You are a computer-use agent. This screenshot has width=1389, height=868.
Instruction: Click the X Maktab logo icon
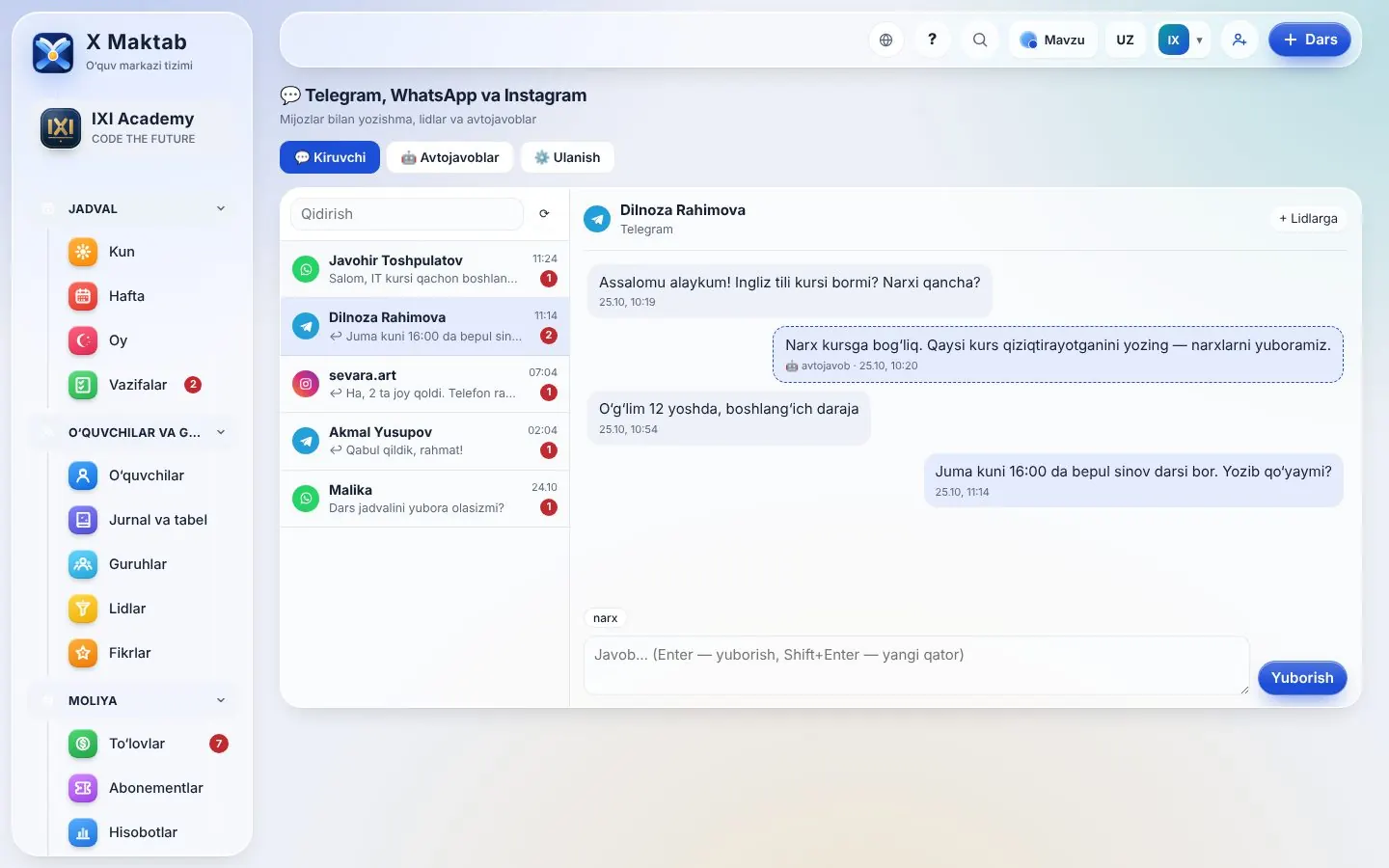click(x=53, y=53)
